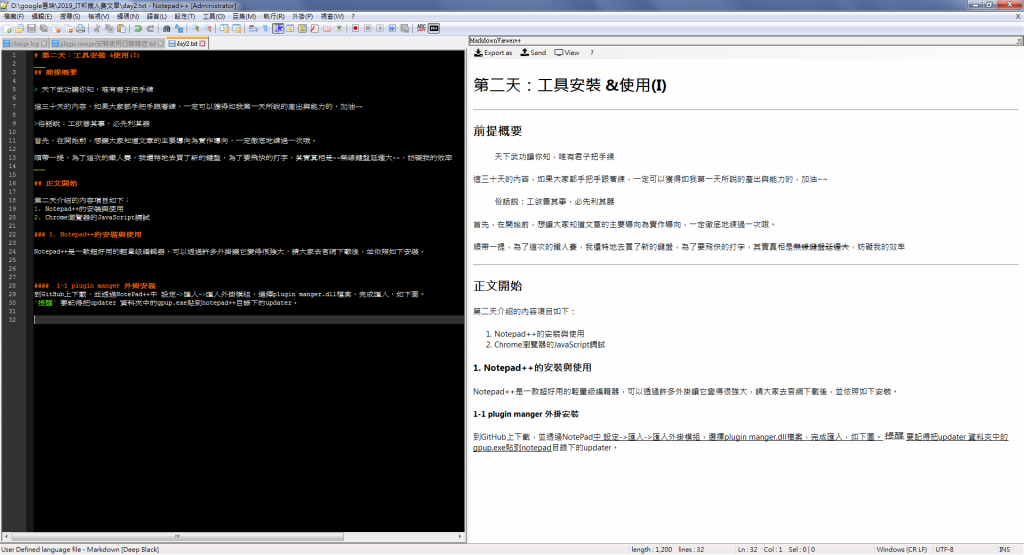This screenshot has height=555, width=1024.
Task: Click the Print icon in toolbar
Action: click(x=80, y=29)
